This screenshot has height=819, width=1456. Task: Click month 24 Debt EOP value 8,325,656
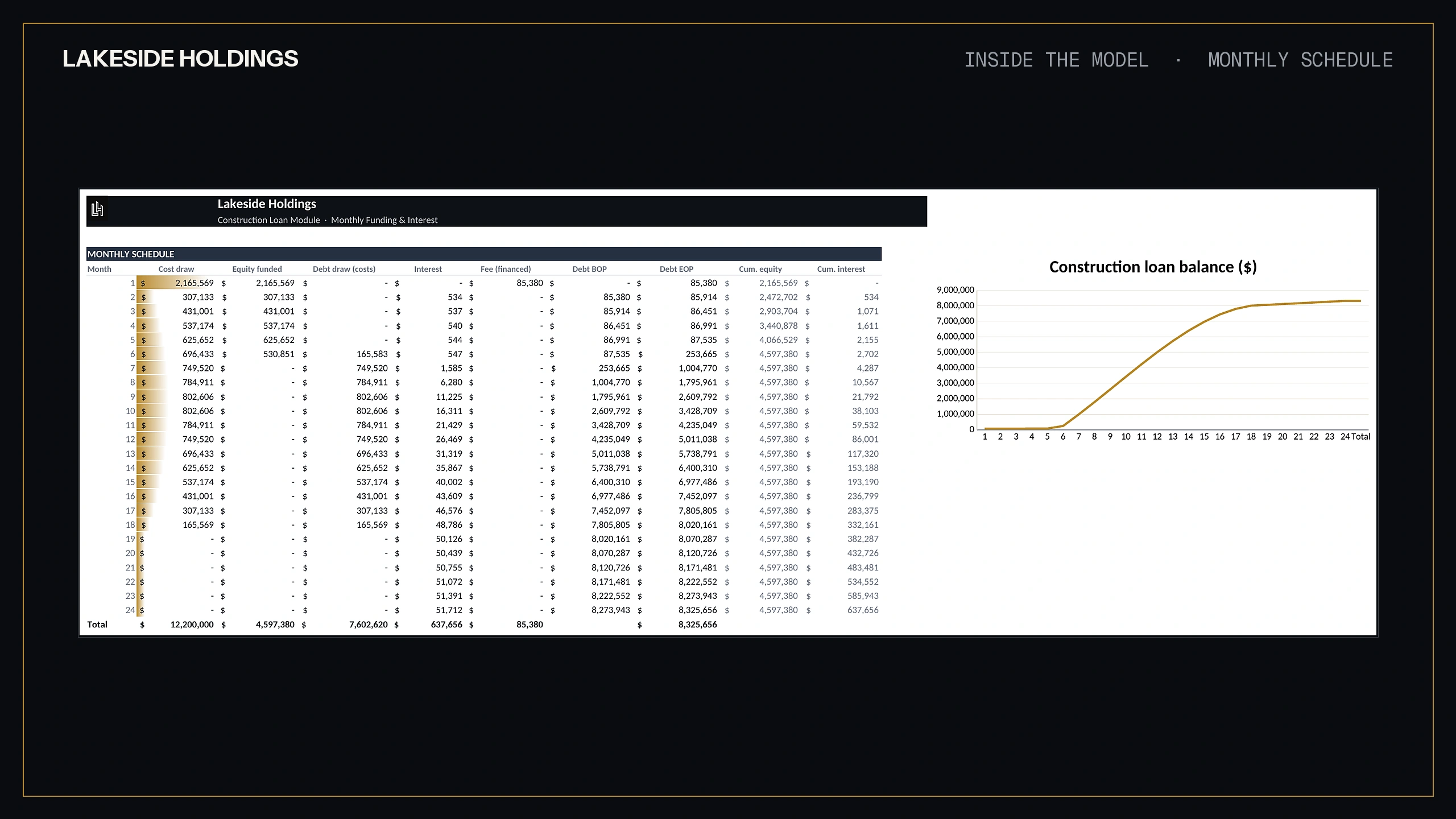pyautogui.click(x=698, y=610)
